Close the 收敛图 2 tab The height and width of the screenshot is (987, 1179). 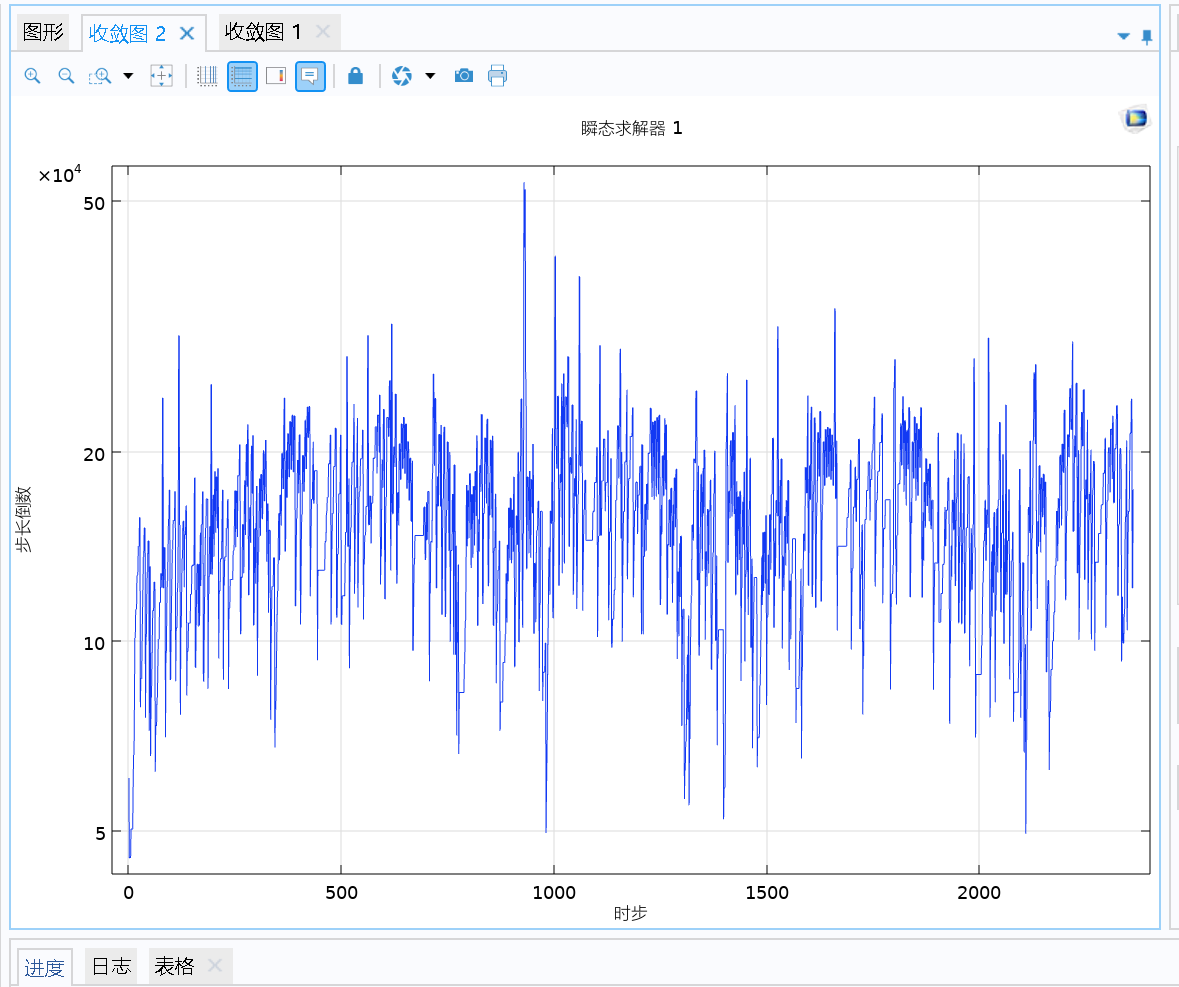click(187, 33)
